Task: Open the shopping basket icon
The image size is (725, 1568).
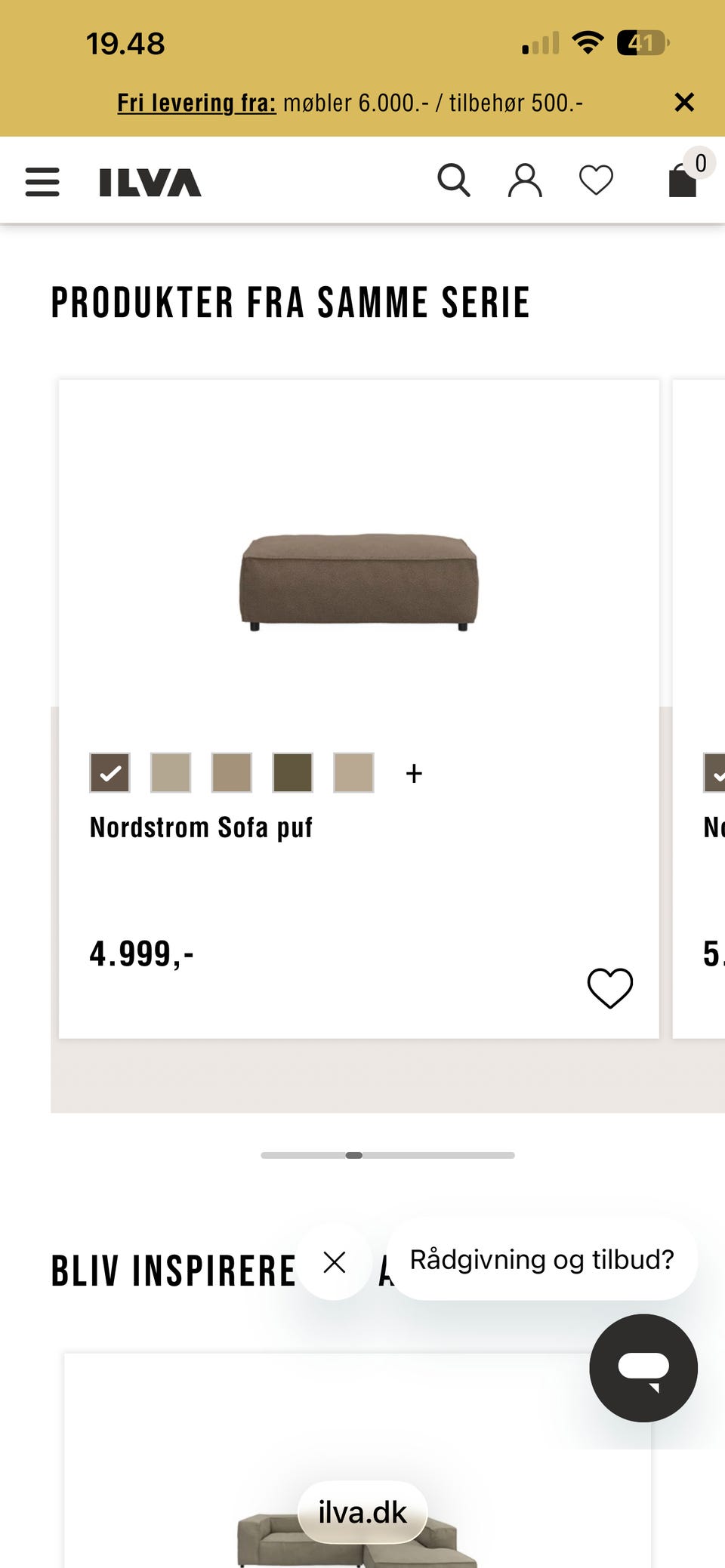Action: coord(682,181)
